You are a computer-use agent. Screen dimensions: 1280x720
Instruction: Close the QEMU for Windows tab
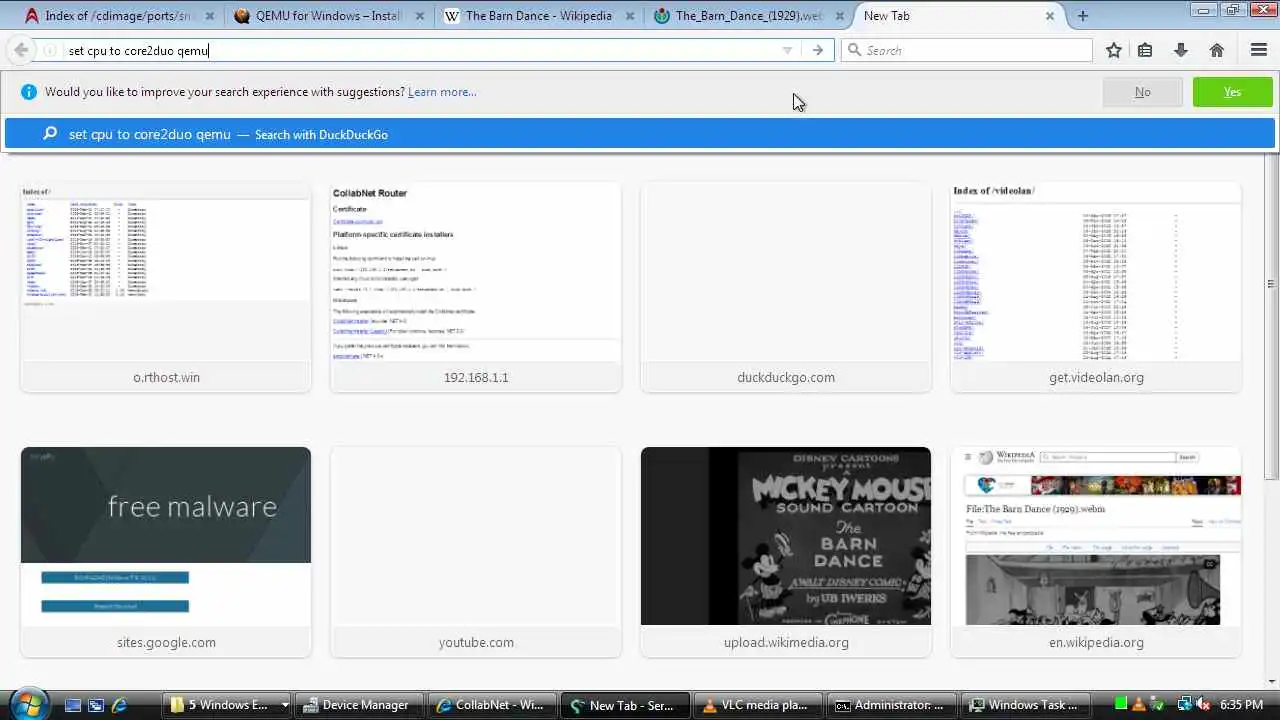419,16
